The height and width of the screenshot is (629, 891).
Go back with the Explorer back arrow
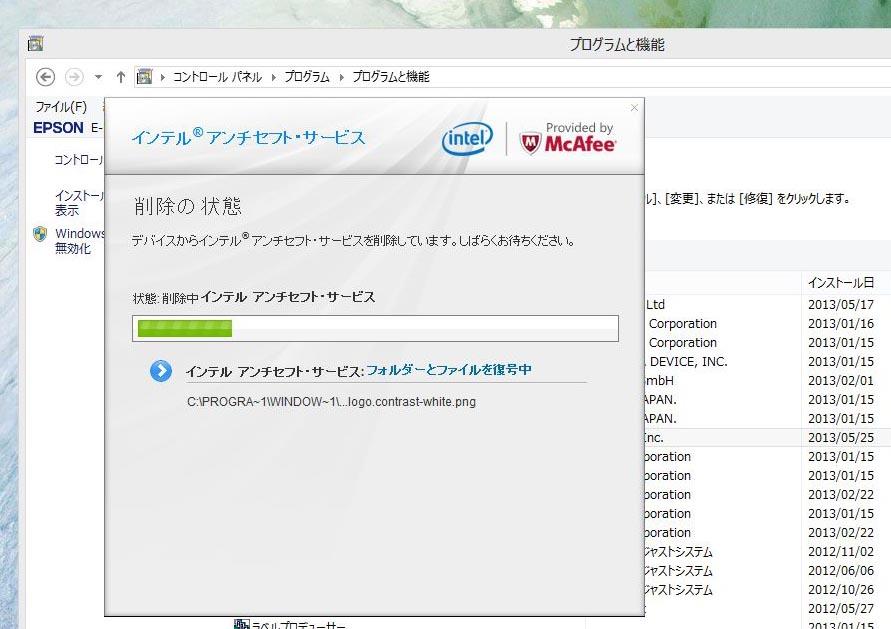45,77
